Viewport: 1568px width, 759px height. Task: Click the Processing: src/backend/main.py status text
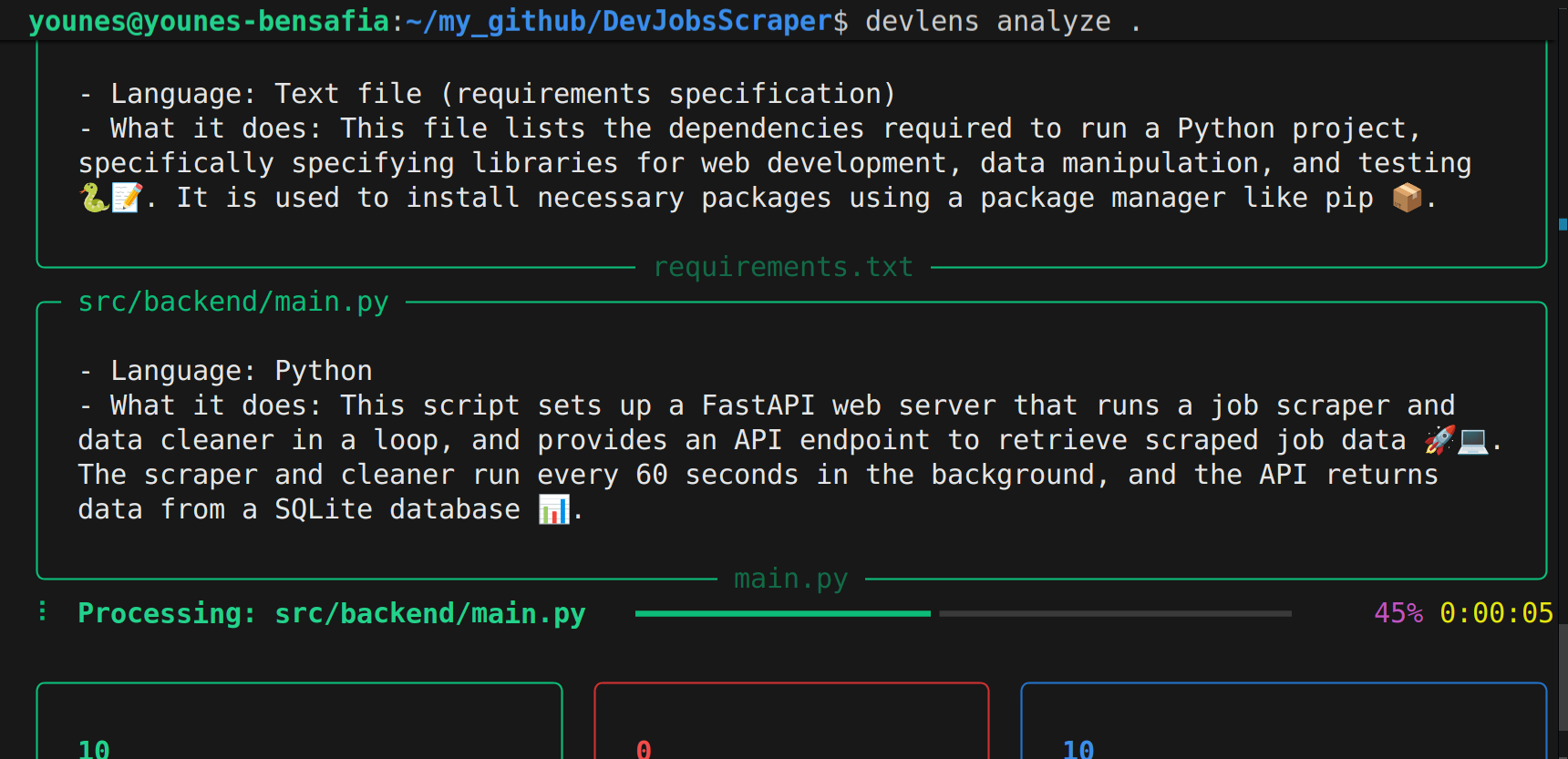332,613
